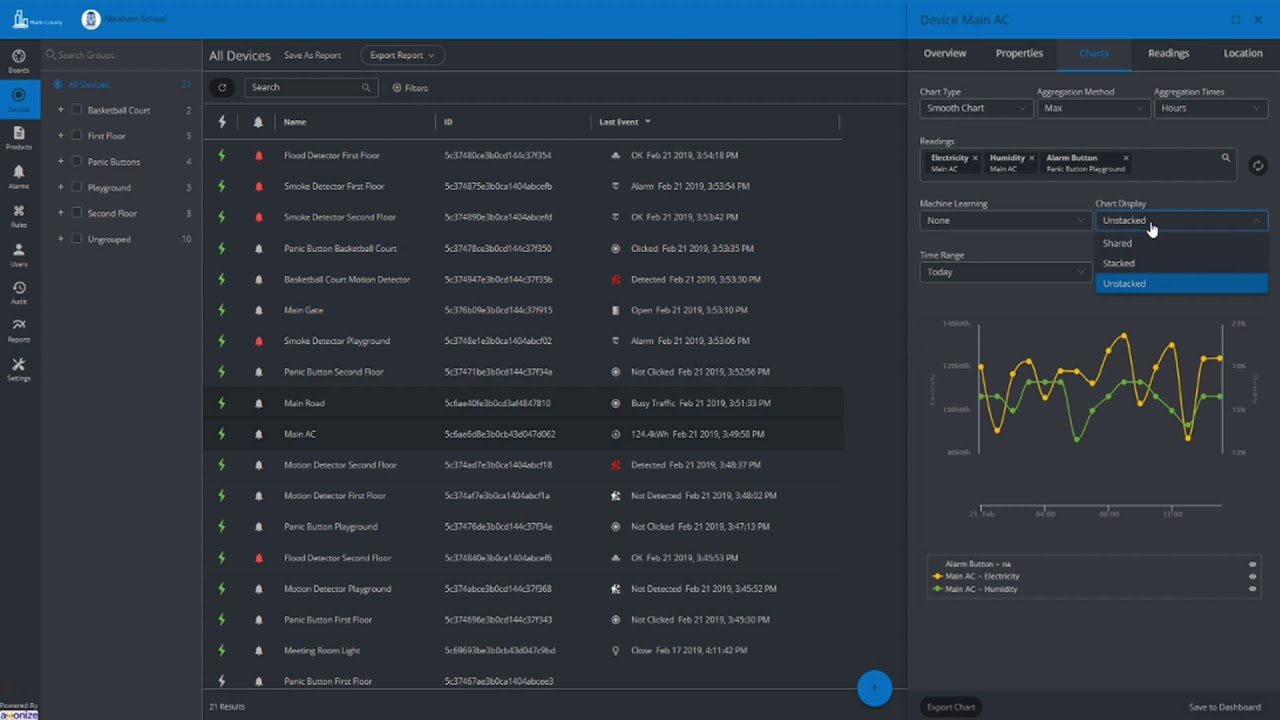Sort by the Name column header
Viewport: 1280px width, 720px height.
coord(295,122)
